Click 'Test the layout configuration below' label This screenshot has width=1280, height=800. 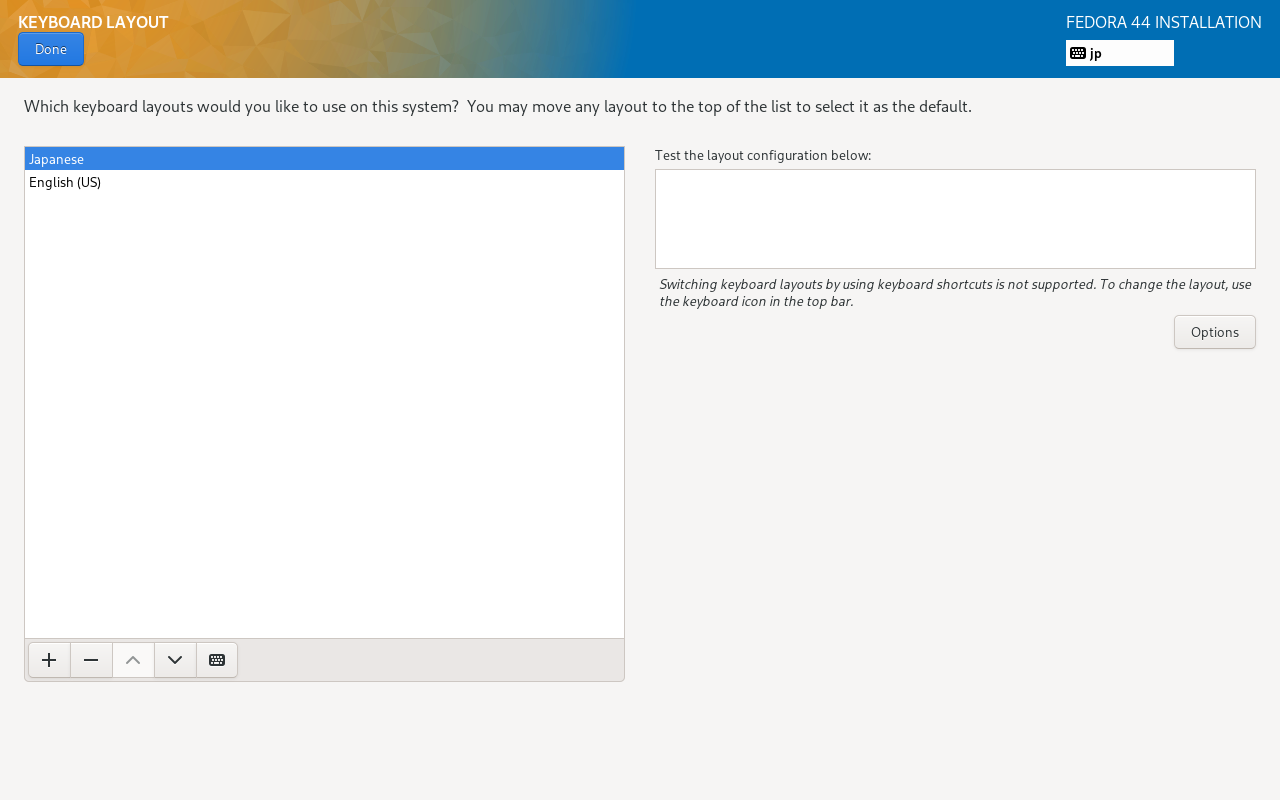[x=763, y=155]
